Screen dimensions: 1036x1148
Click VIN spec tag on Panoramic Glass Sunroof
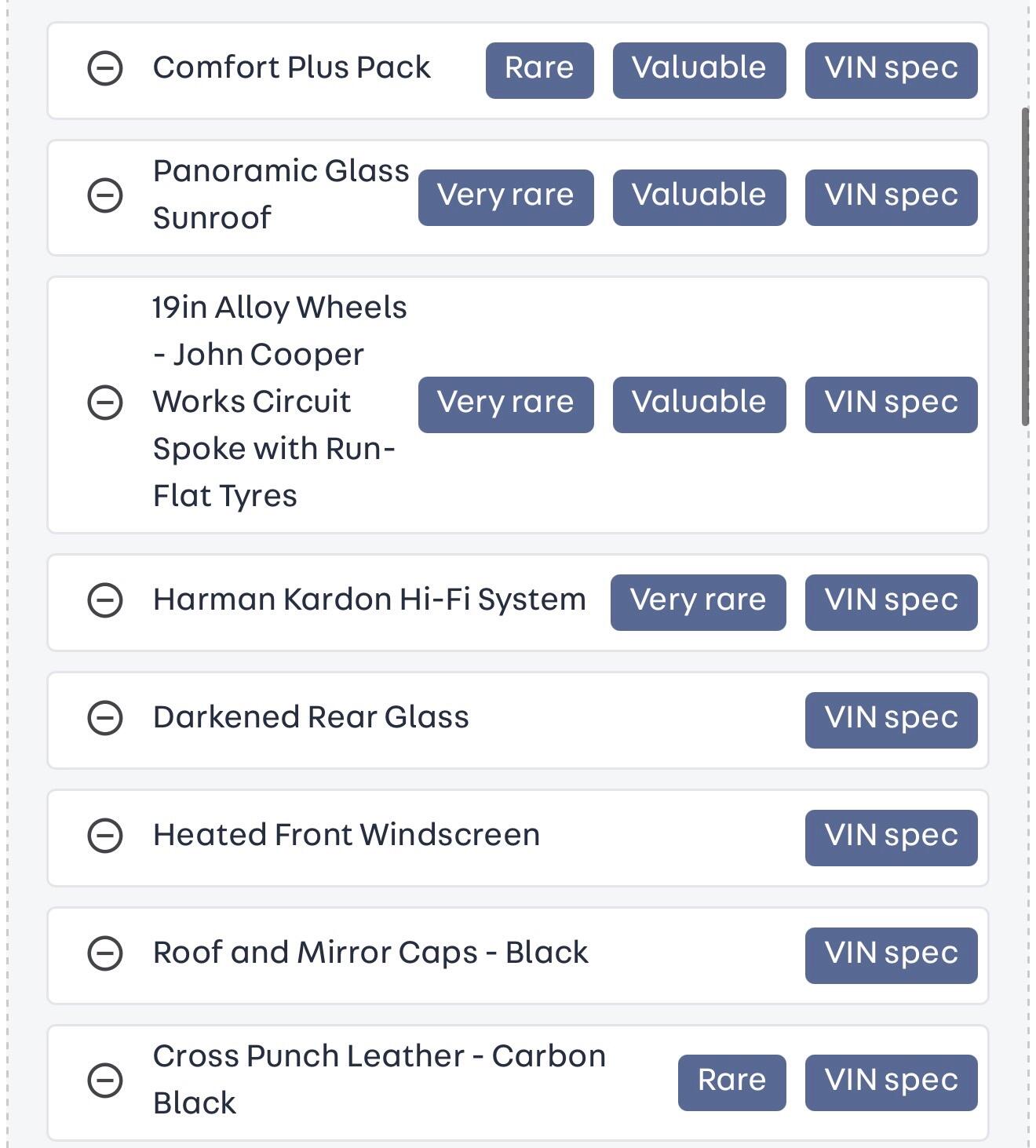pyautogui.click(x=891, y=196)
